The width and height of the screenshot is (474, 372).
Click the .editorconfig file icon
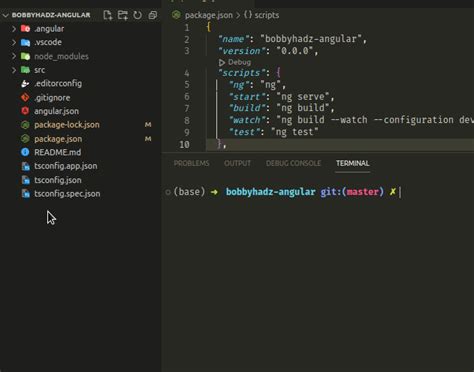[x=25, y=84]
